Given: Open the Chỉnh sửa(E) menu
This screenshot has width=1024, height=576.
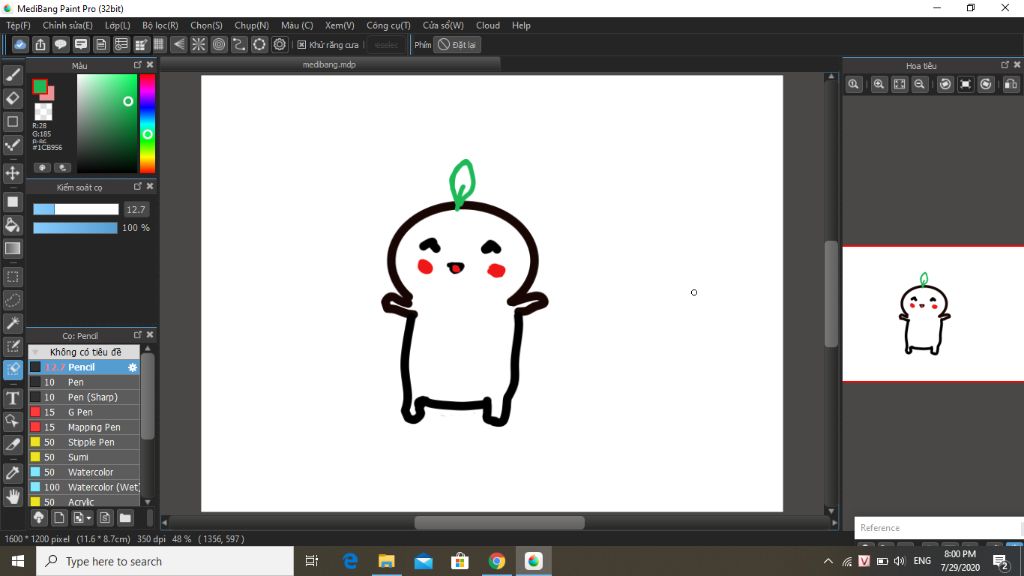Looking at the screenshot, I should (67, 25).
